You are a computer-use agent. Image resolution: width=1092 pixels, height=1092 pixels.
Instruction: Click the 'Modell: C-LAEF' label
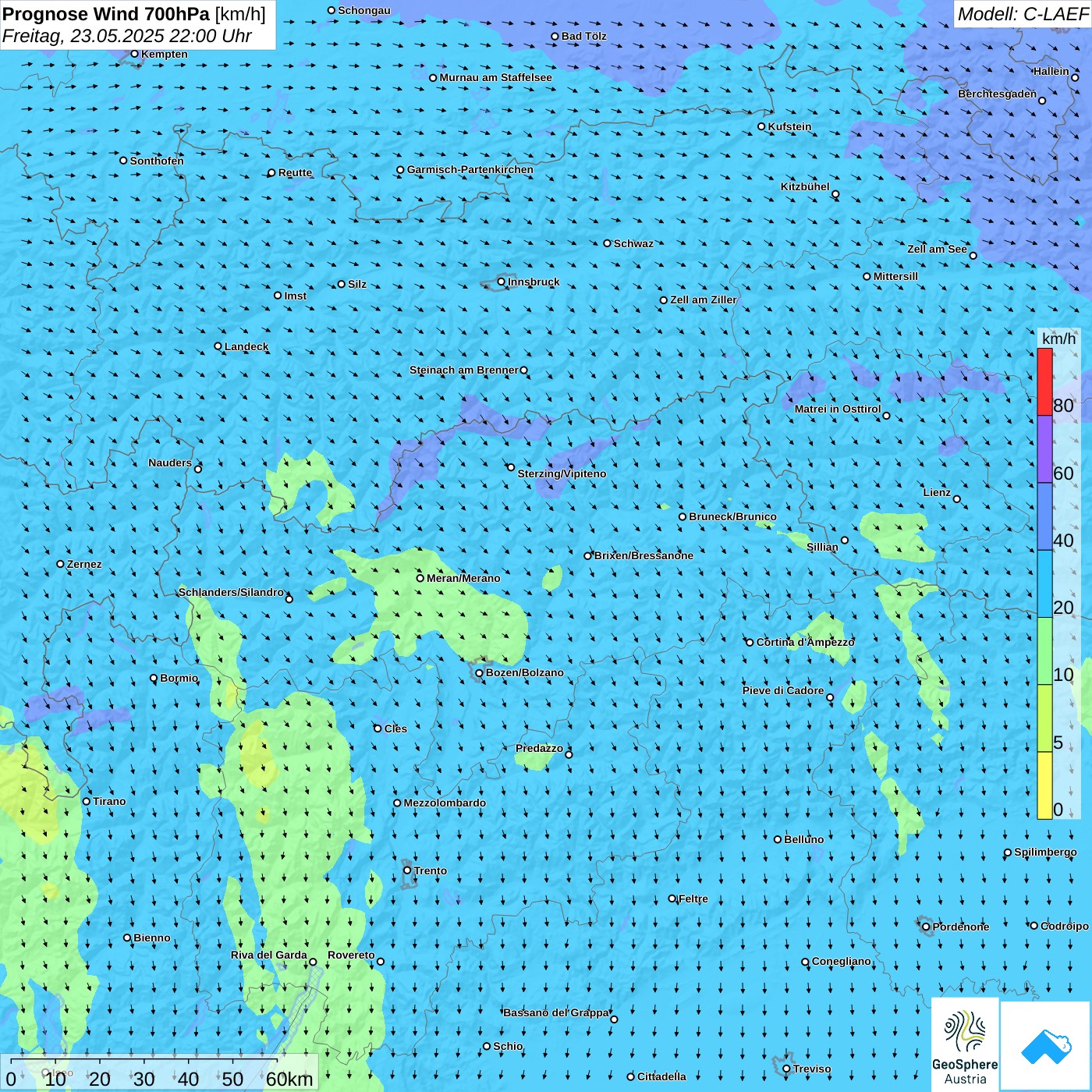click(x=1022, y=14)
